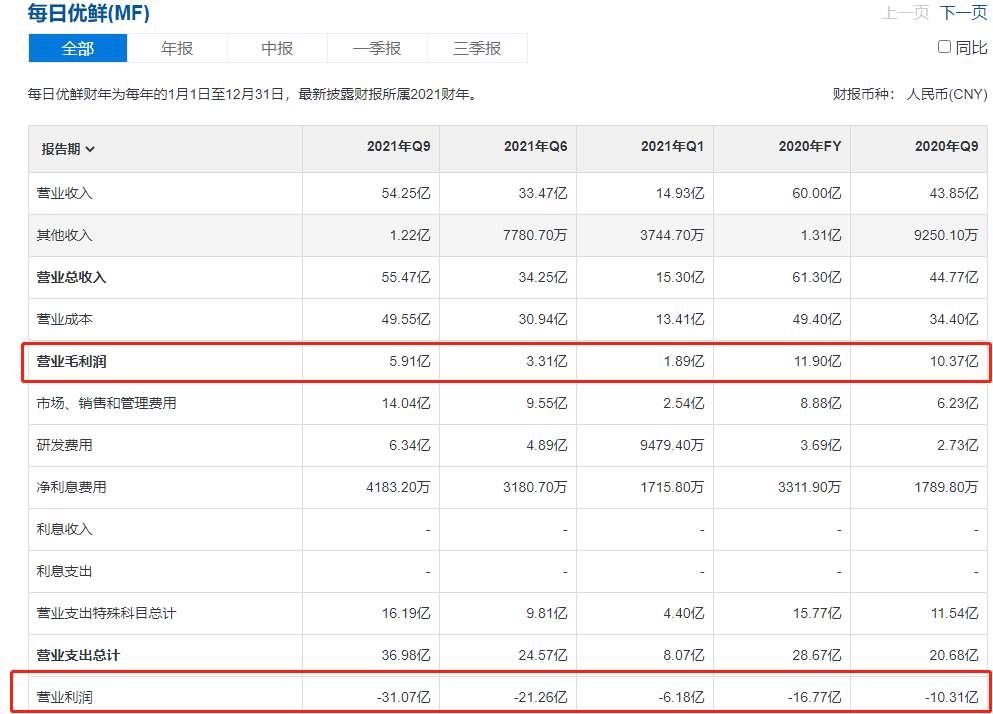Click the 上一页 link
993x714 pixels.
click(x=906, y=13)
